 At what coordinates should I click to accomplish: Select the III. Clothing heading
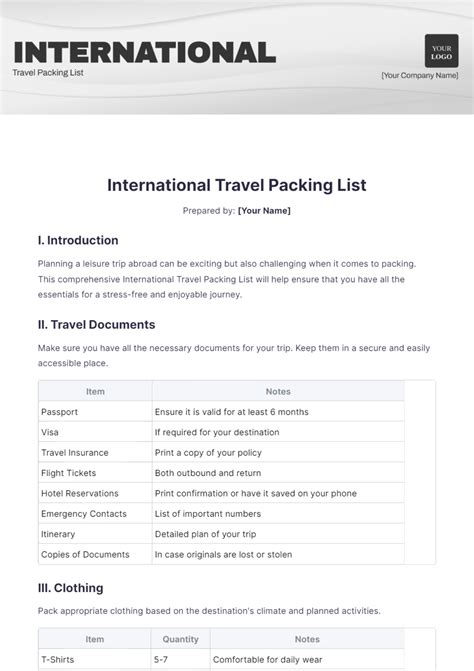pos(71,588)
